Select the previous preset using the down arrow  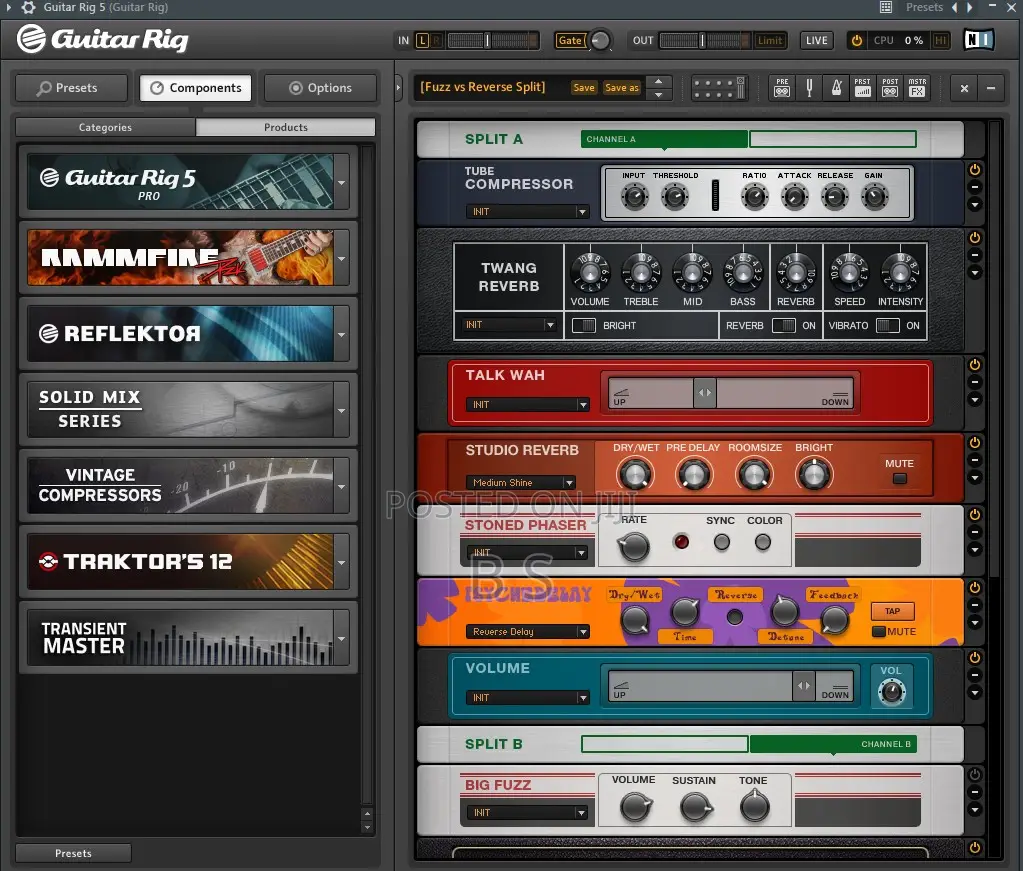click(658, 95)
